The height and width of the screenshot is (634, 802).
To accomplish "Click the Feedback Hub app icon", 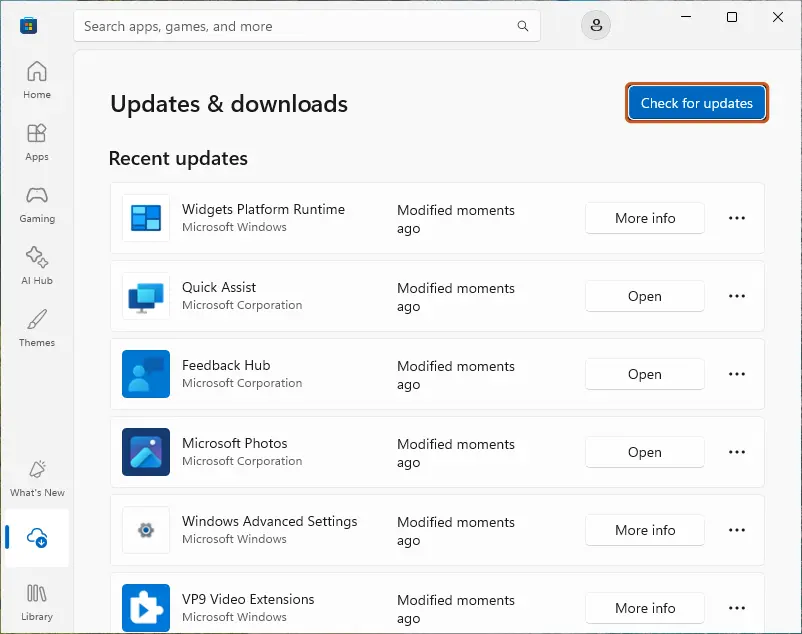I will pos(146,374).
